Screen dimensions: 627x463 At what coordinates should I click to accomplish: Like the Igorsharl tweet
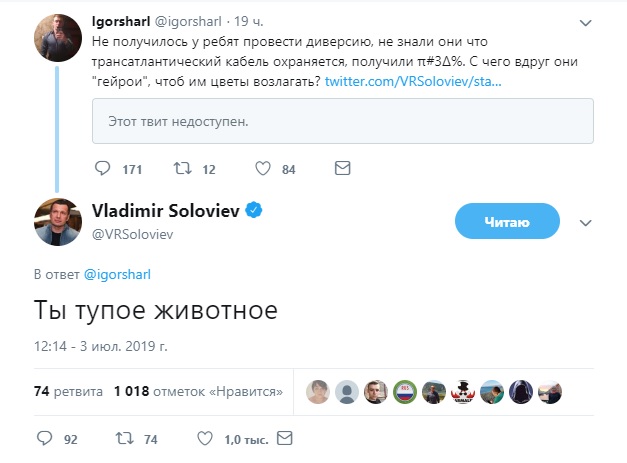(x=264, y=169)
